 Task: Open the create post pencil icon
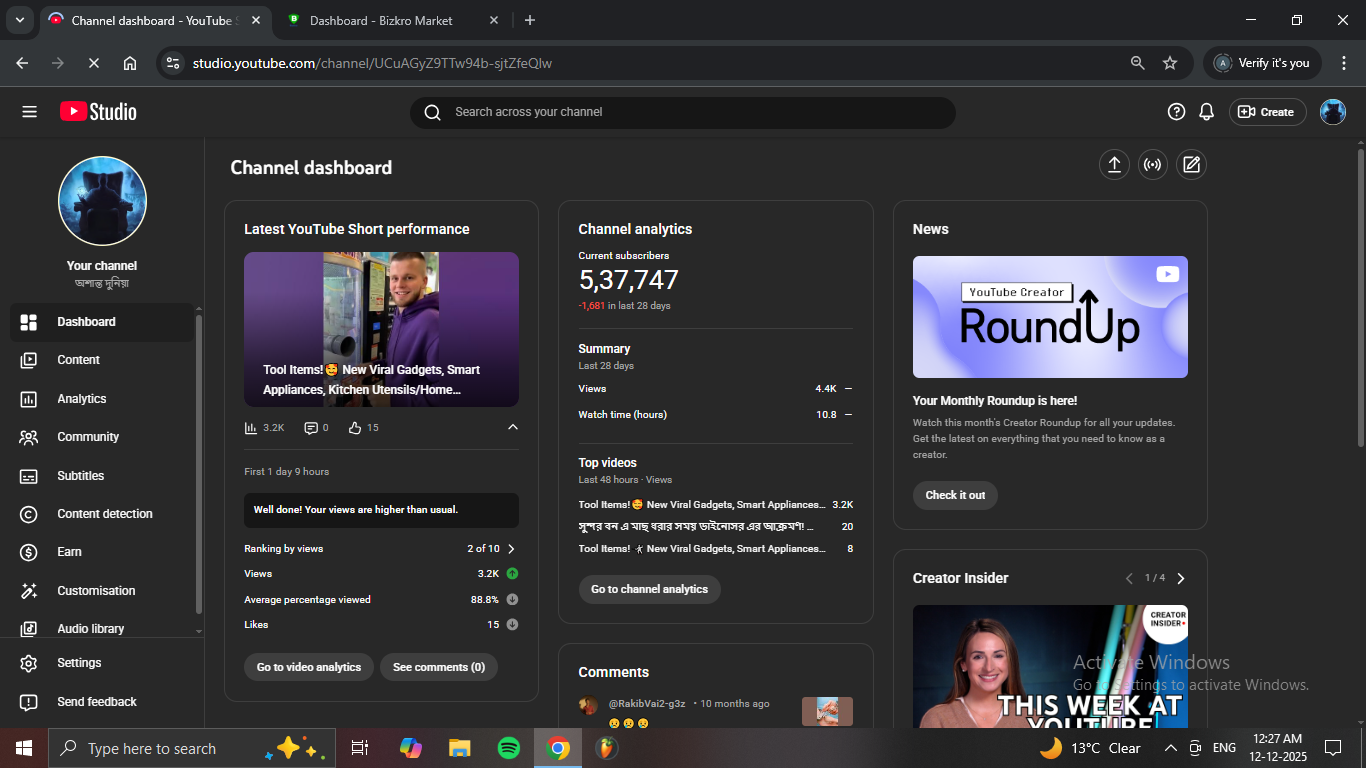(1191, 165)
